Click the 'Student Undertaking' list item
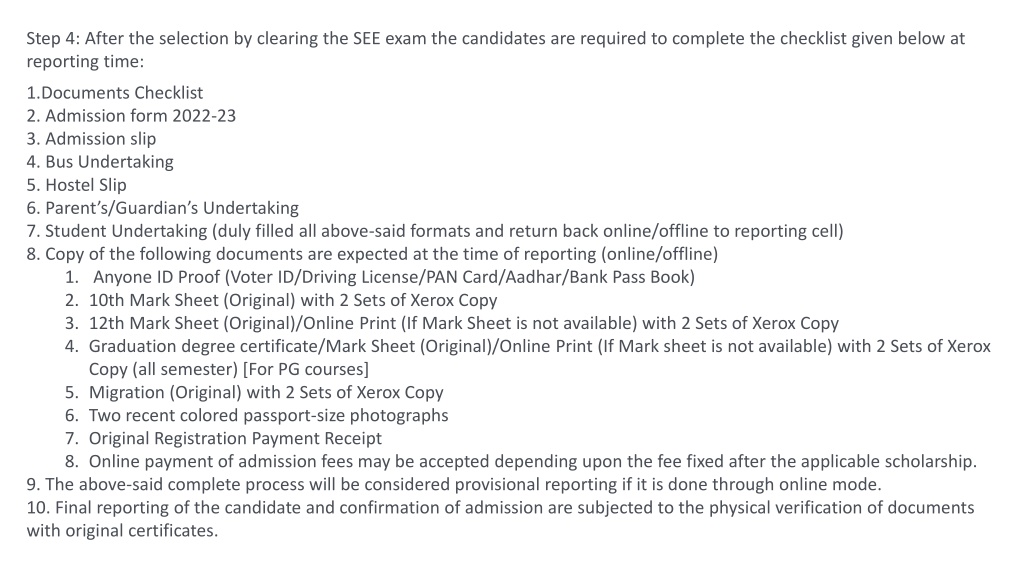Viewport: 1024px width, 576px height. click(435, 231)
